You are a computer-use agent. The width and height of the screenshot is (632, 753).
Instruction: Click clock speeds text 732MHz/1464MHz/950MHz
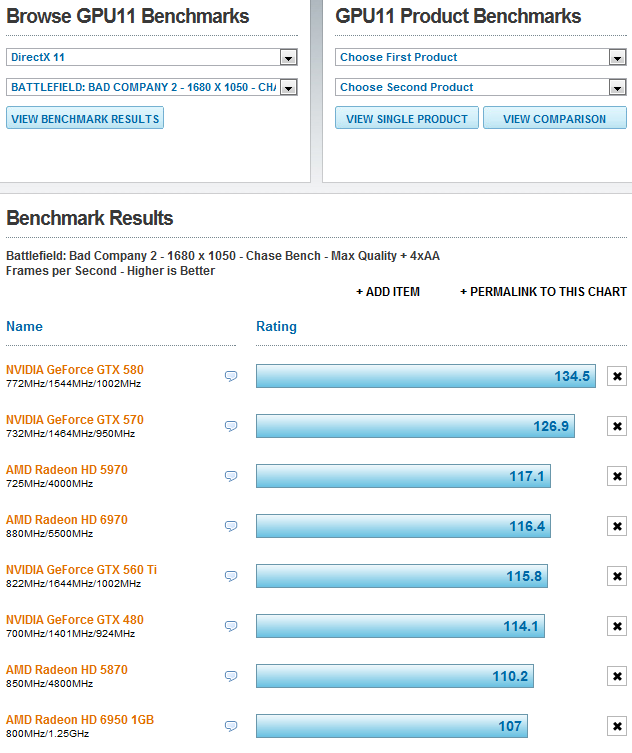71,434
